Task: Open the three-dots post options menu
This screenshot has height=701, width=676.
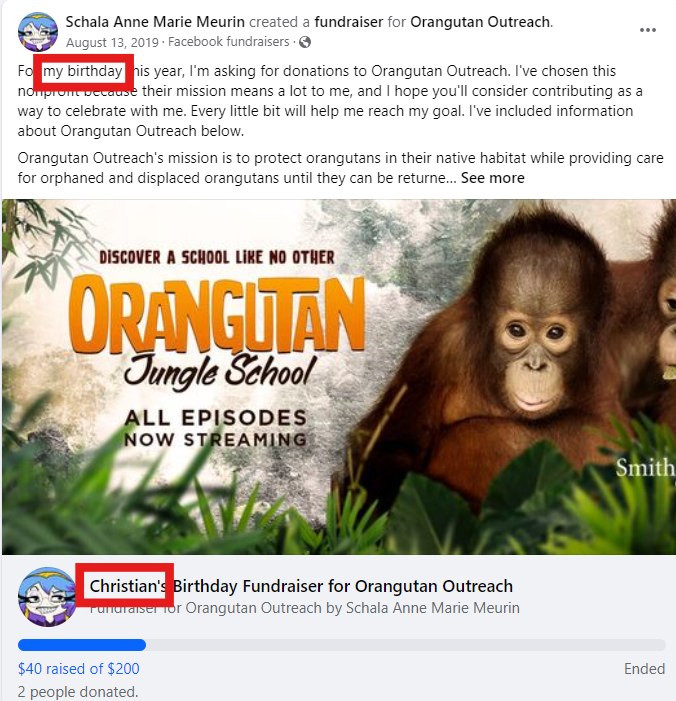Action: [647, 30]
